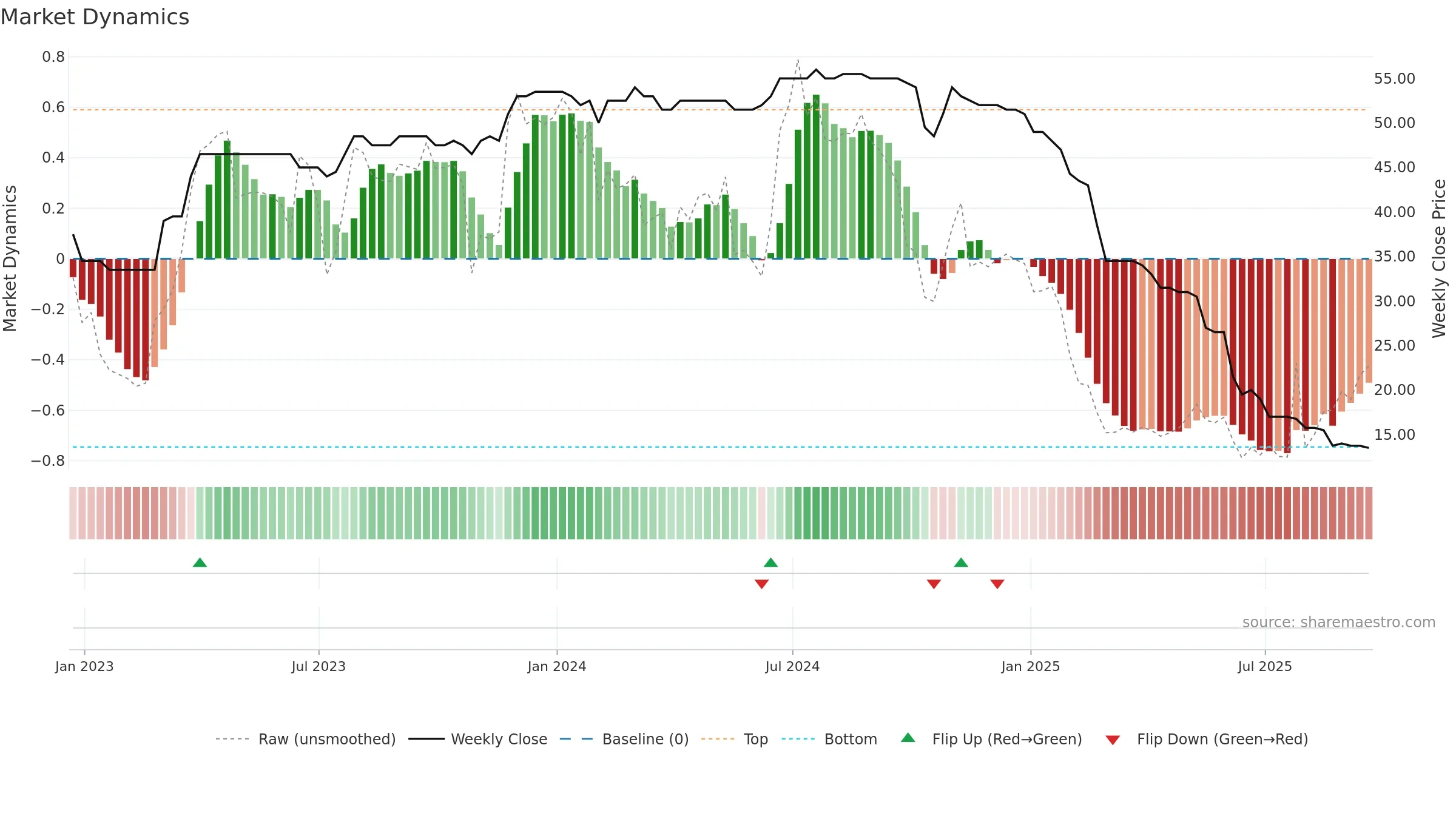1456x819 pixels.
Task: Click the −0.4 left axis tick label
Action: [x=48, y=360]
